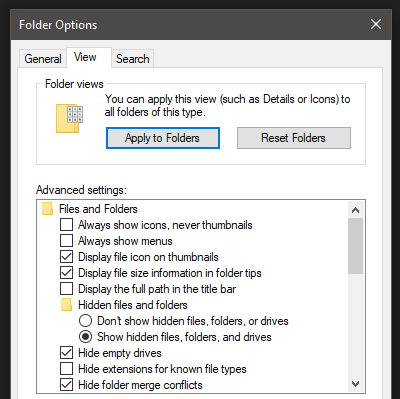400x399 pixels.
Task: Uncheck Hide folder merge conflicts
Action: click(x=66, y=385)
